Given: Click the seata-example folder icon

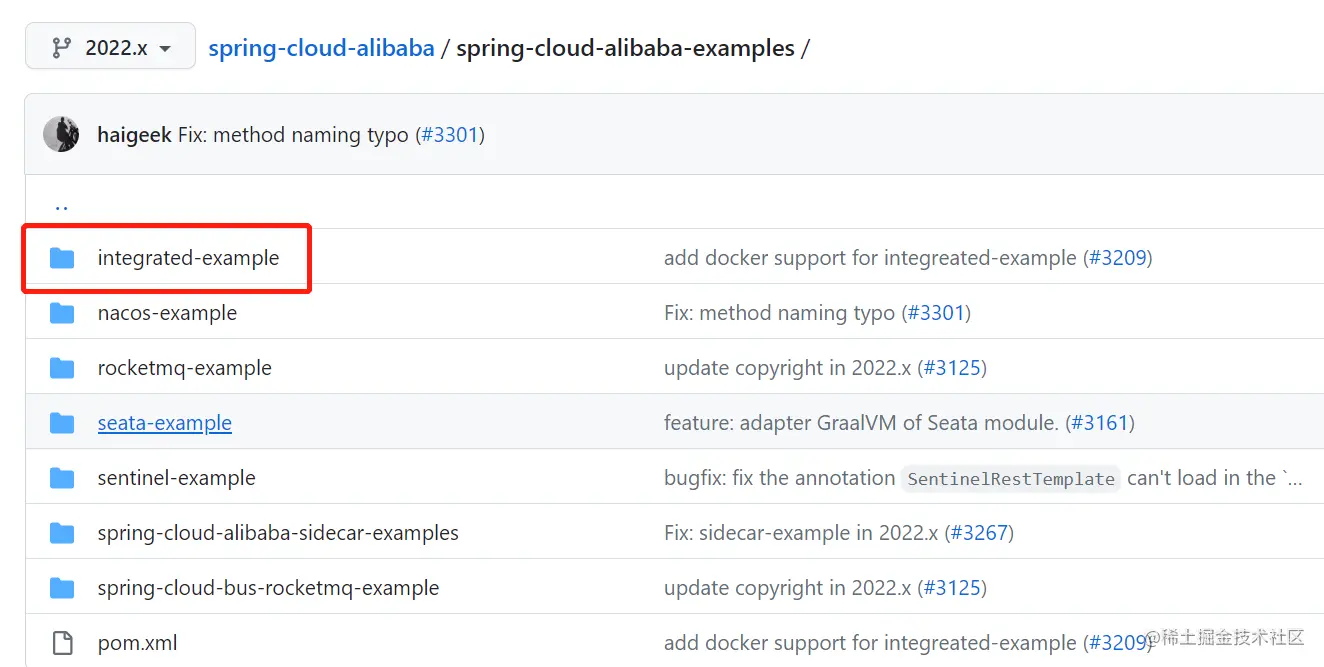Looking at the screenshot, I should click(x=62, y=423).
